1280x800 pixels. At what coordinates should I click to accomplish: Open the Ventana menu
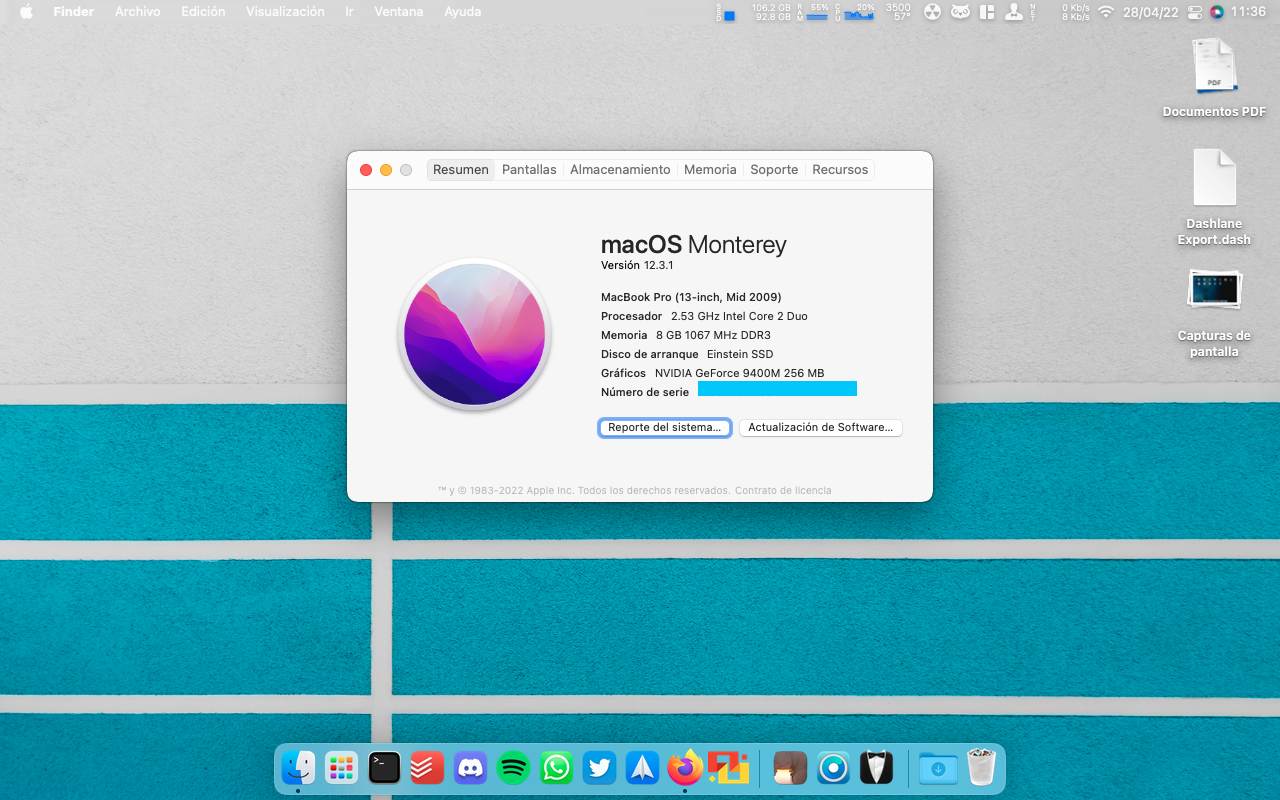click(x=399, y=12)
